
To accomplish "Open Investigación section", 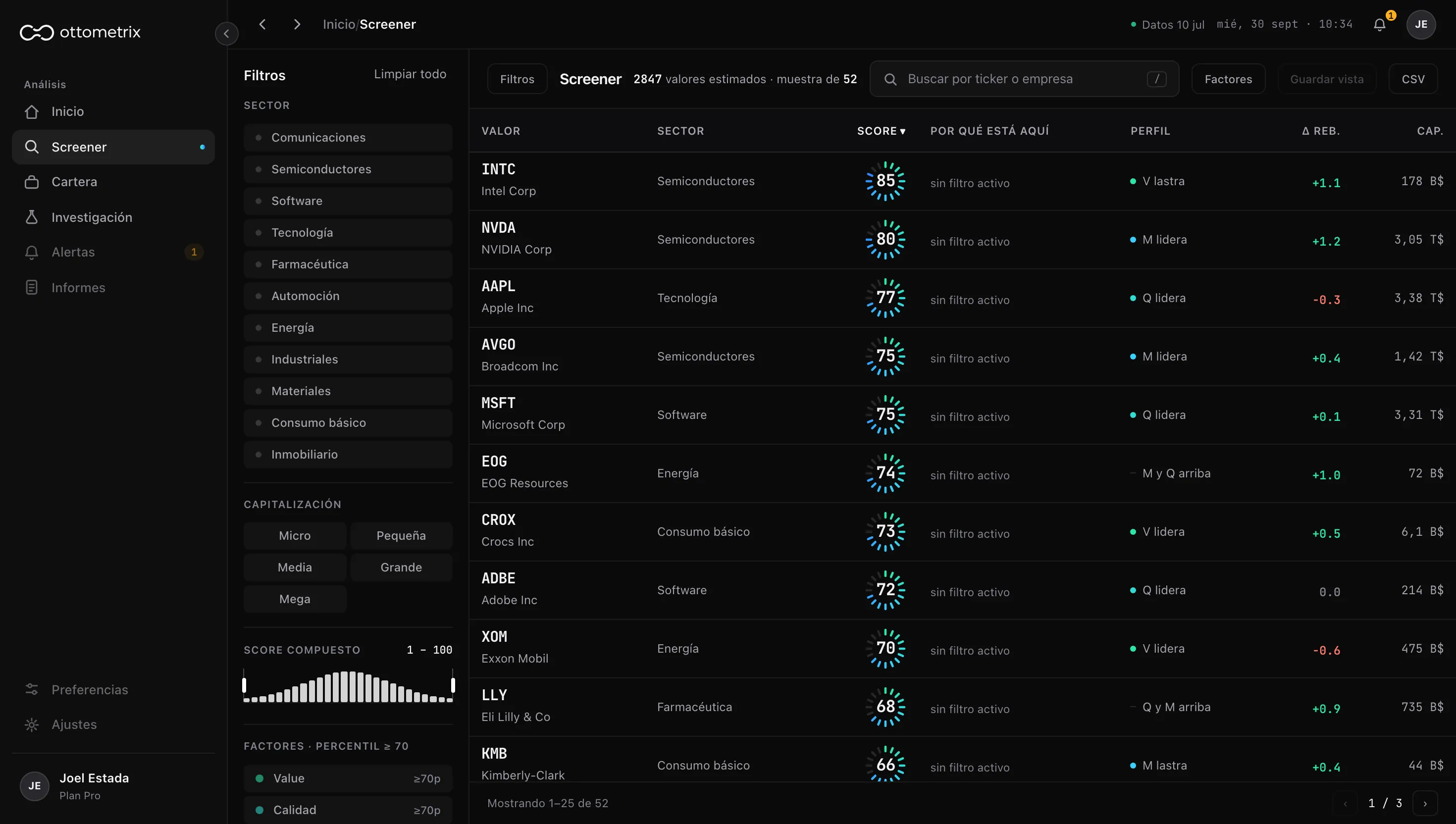I will (113, 217).
